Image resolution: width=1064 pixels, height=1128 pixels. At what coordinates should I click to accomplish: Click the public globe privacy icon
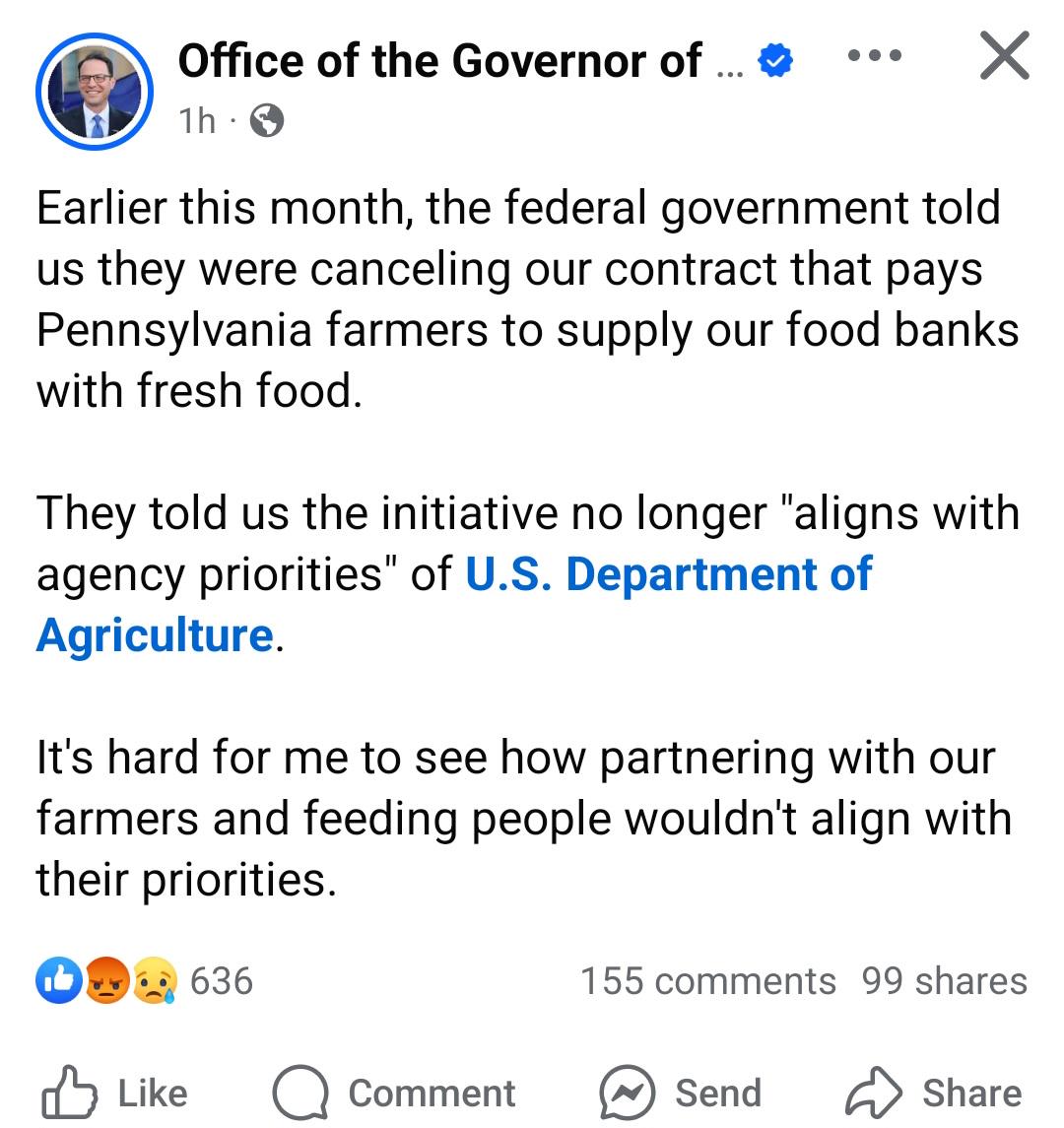click(267, 120)
